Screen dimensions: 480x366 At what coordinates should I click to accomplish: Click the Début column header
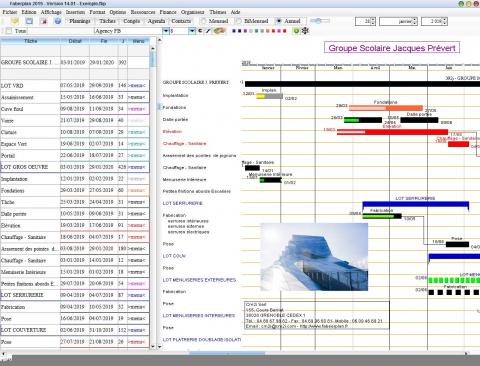pos(75,41)
